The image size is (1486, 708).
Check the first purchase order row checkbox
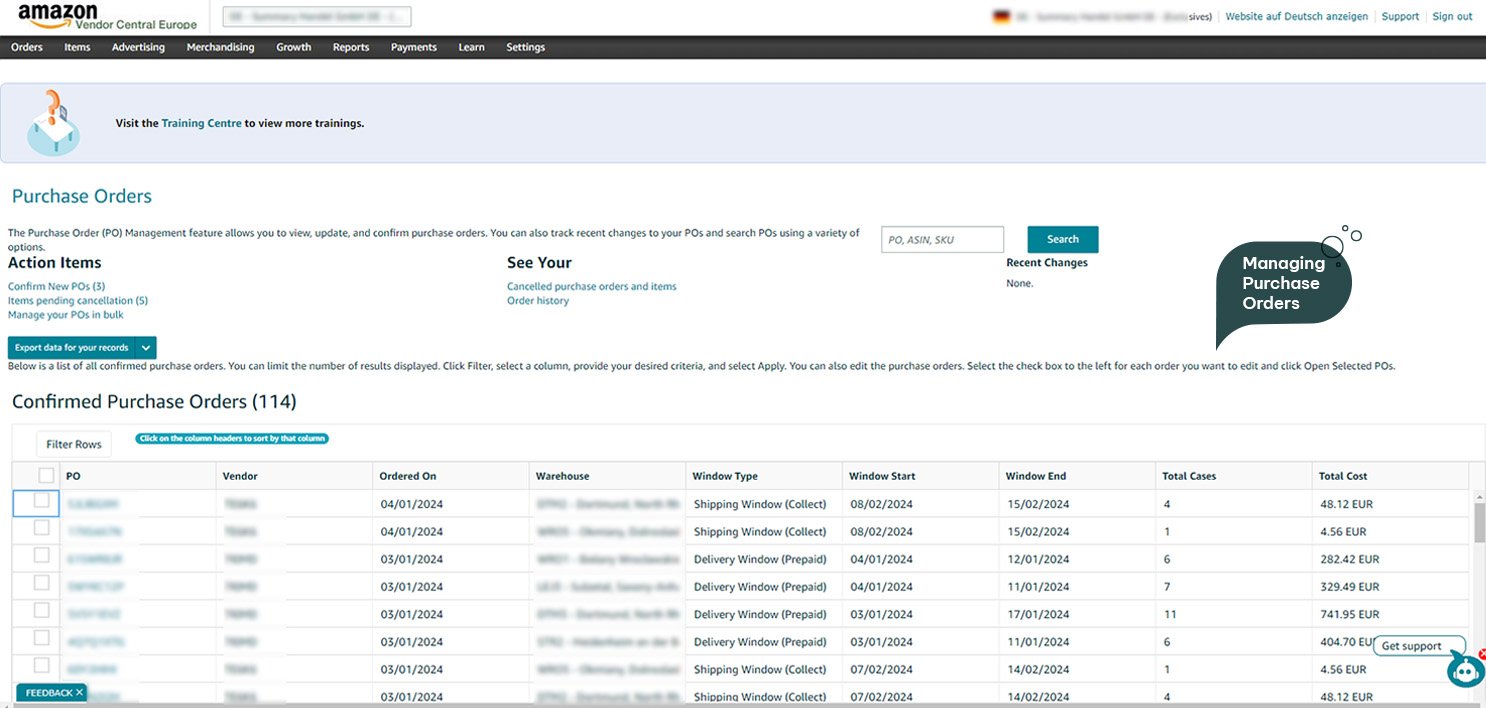click(42, 501)
